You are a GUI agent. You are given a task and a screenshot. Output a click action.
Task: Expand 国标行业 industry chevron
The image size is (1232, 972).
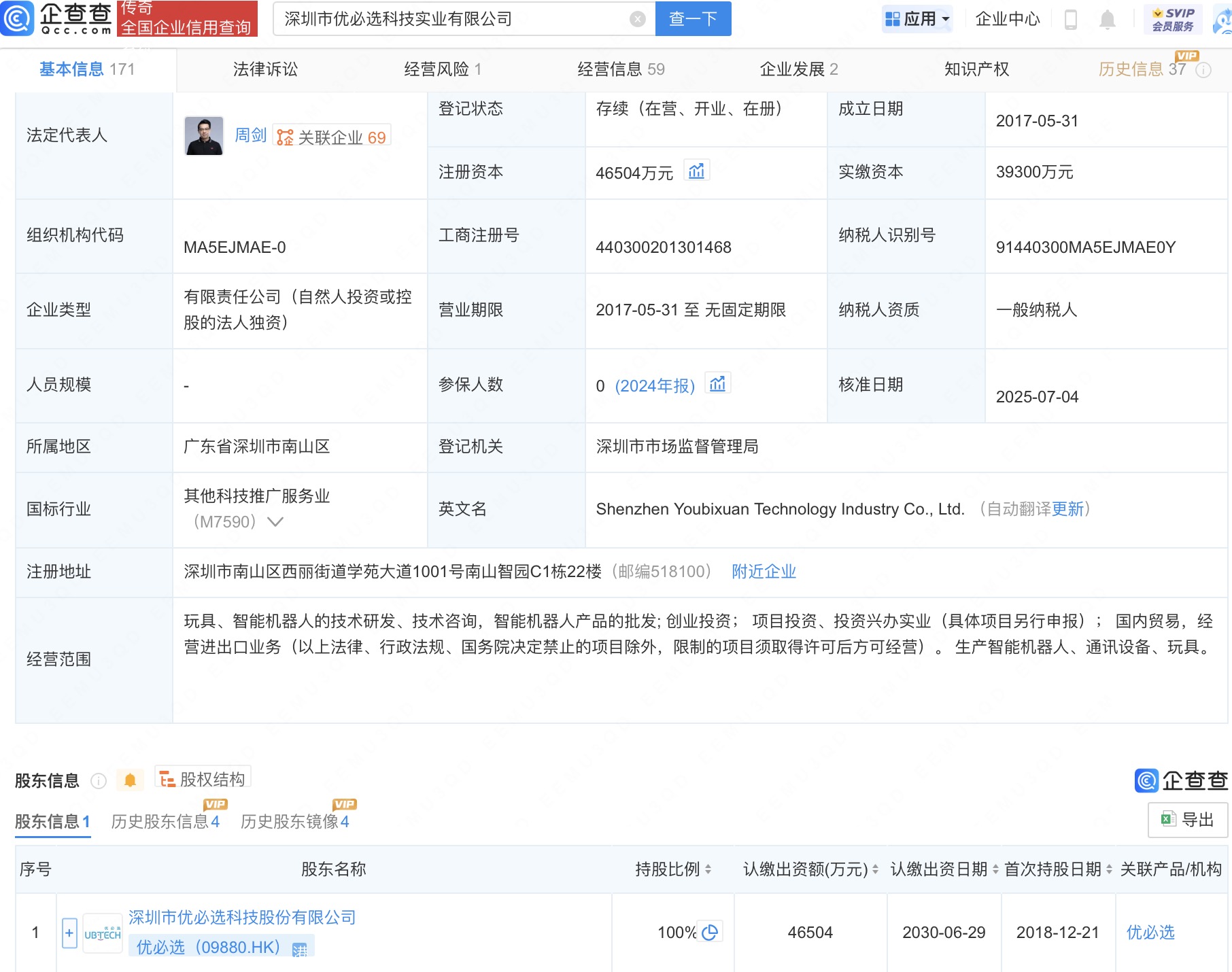(275, 522)
